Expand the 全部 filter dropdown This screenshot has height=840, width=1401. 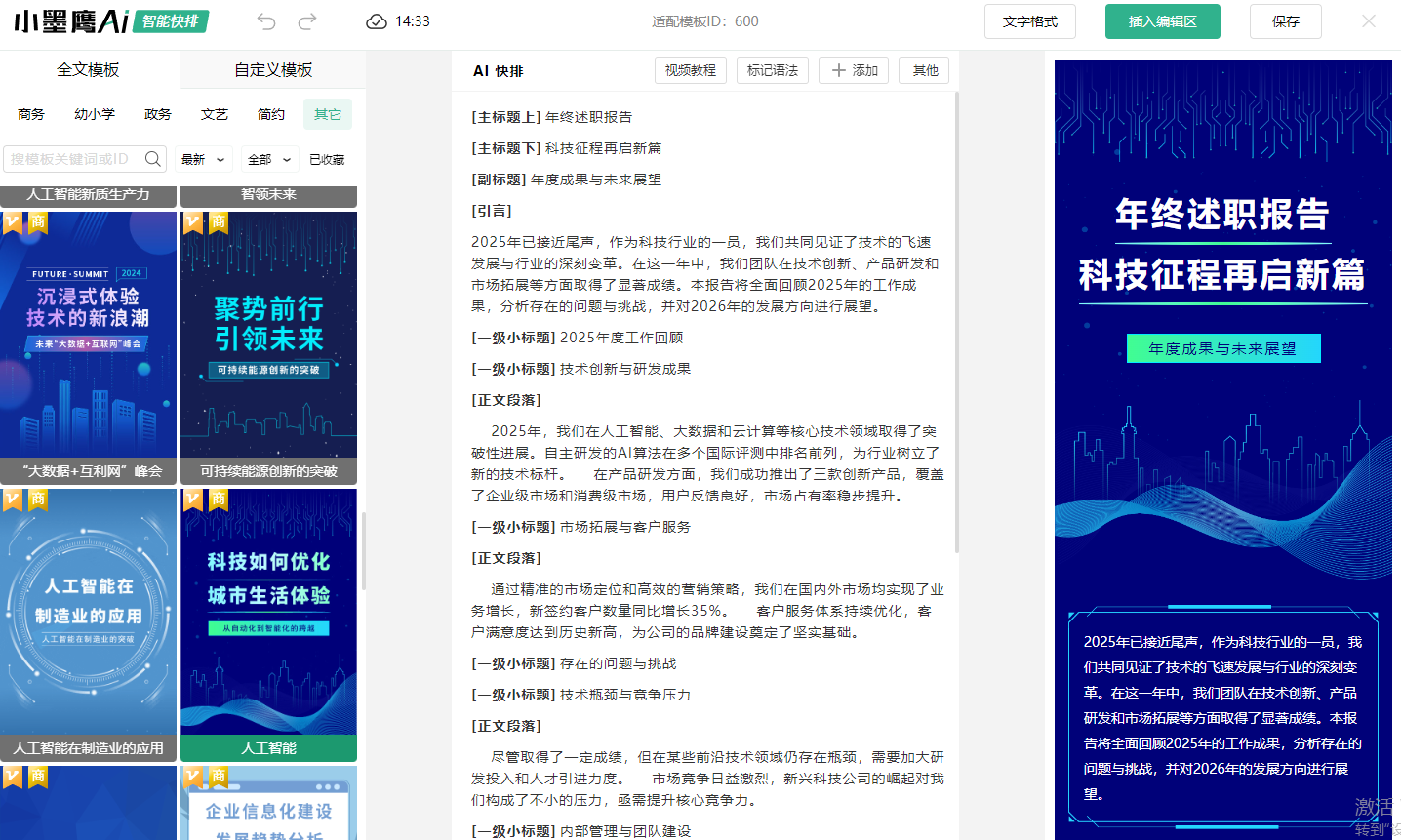[269, 159]
